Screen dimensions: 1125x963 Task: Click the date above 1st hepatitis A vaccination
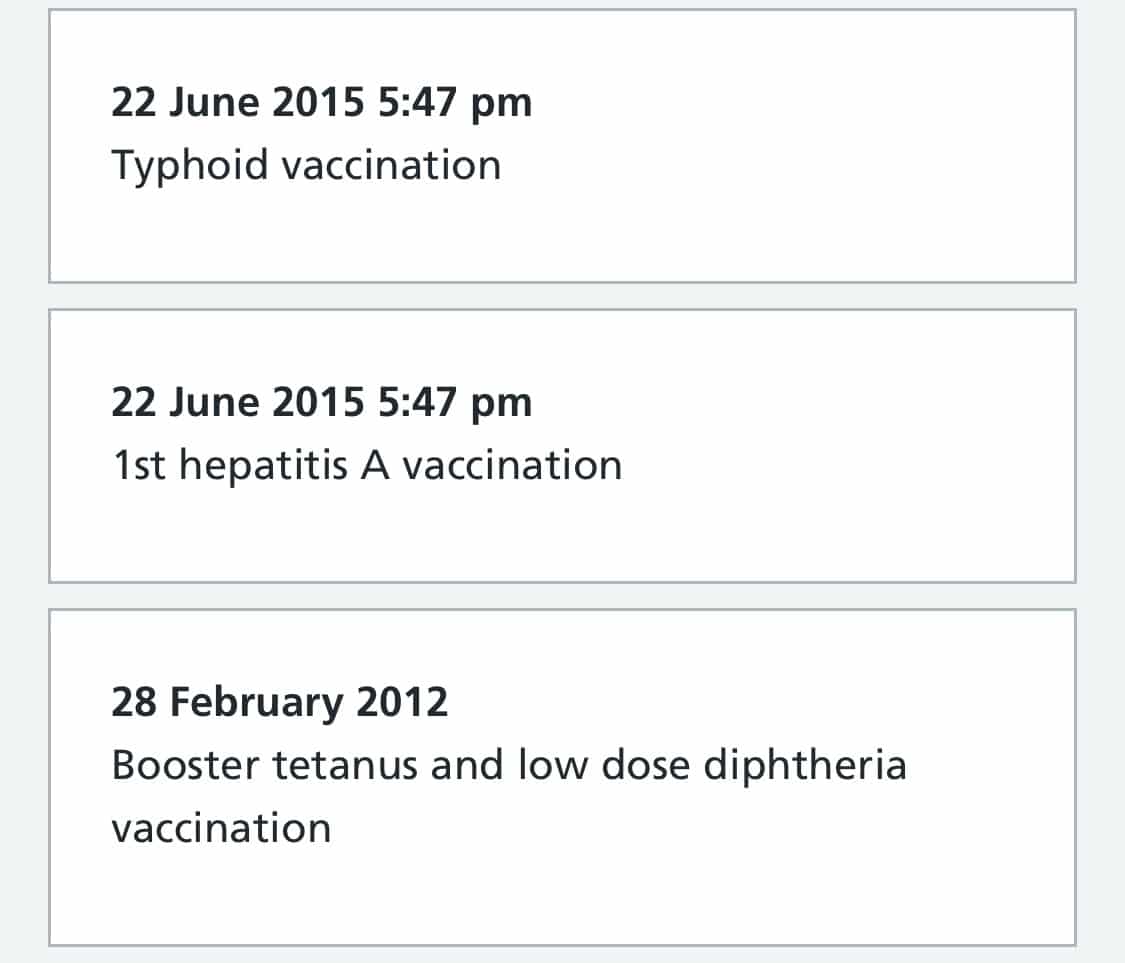tap(321, 403)
